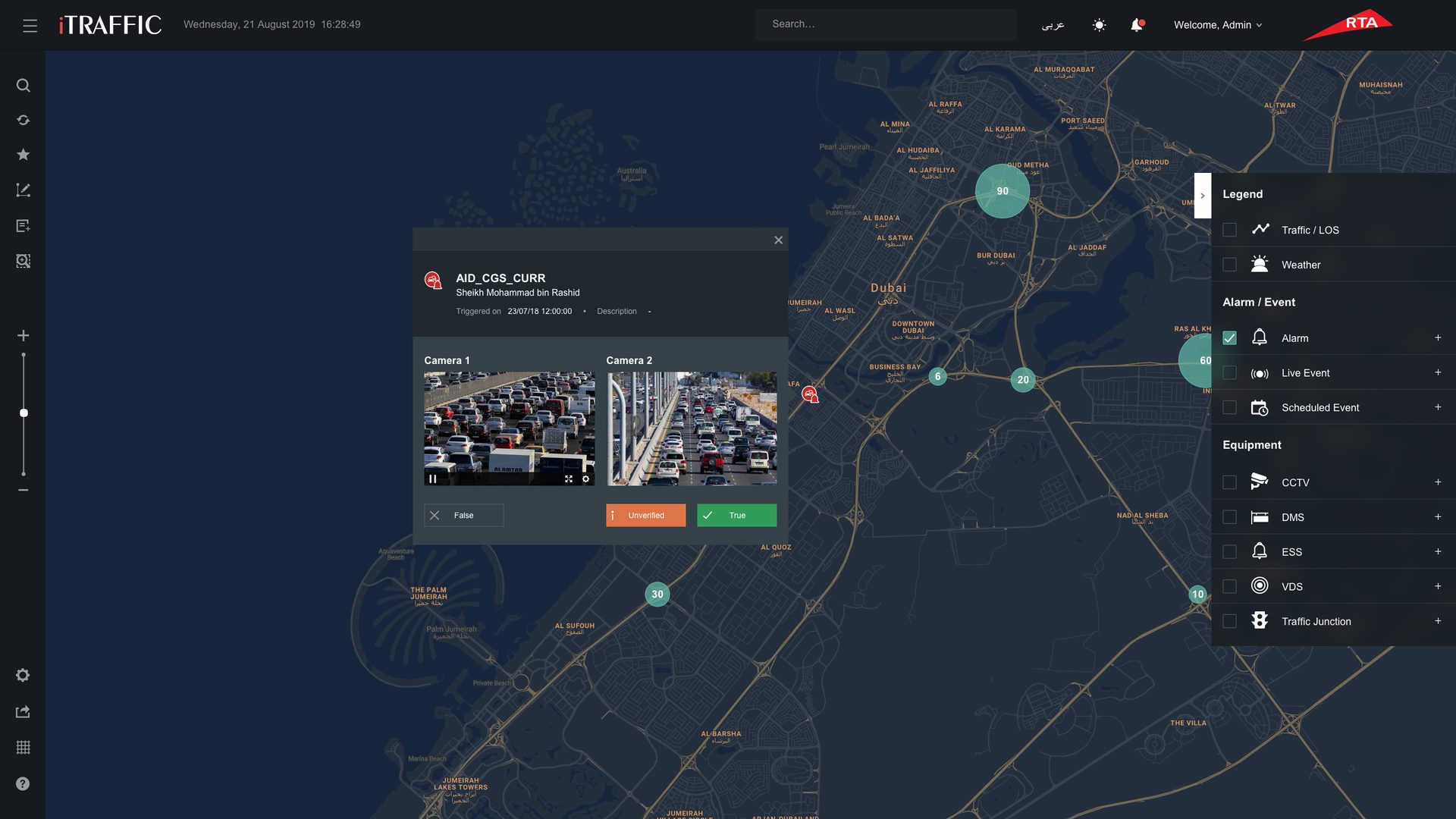Zoom out map with minus

tap(24, 490)
